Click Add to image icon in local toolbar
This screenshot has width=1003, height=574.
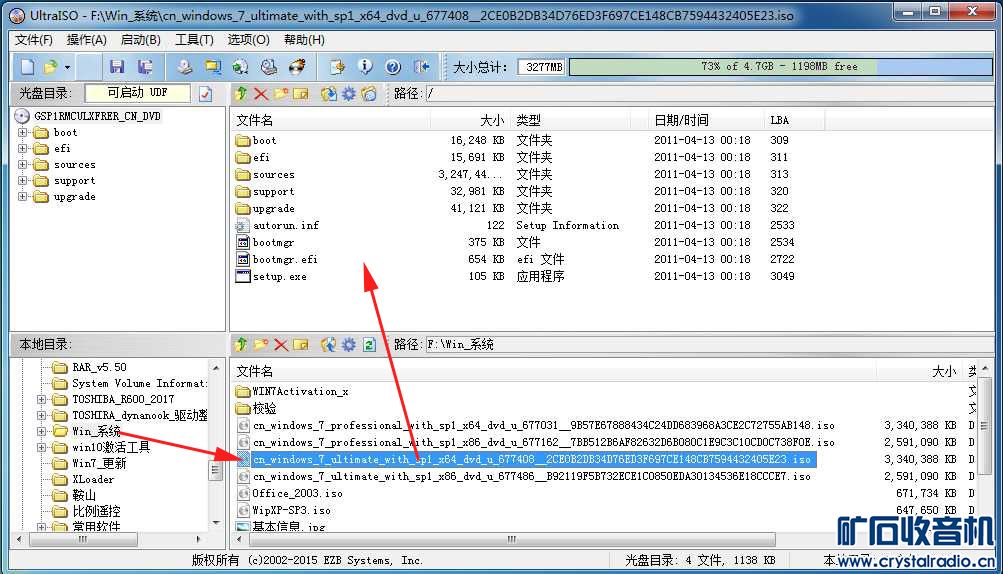[x=329, y=345]
